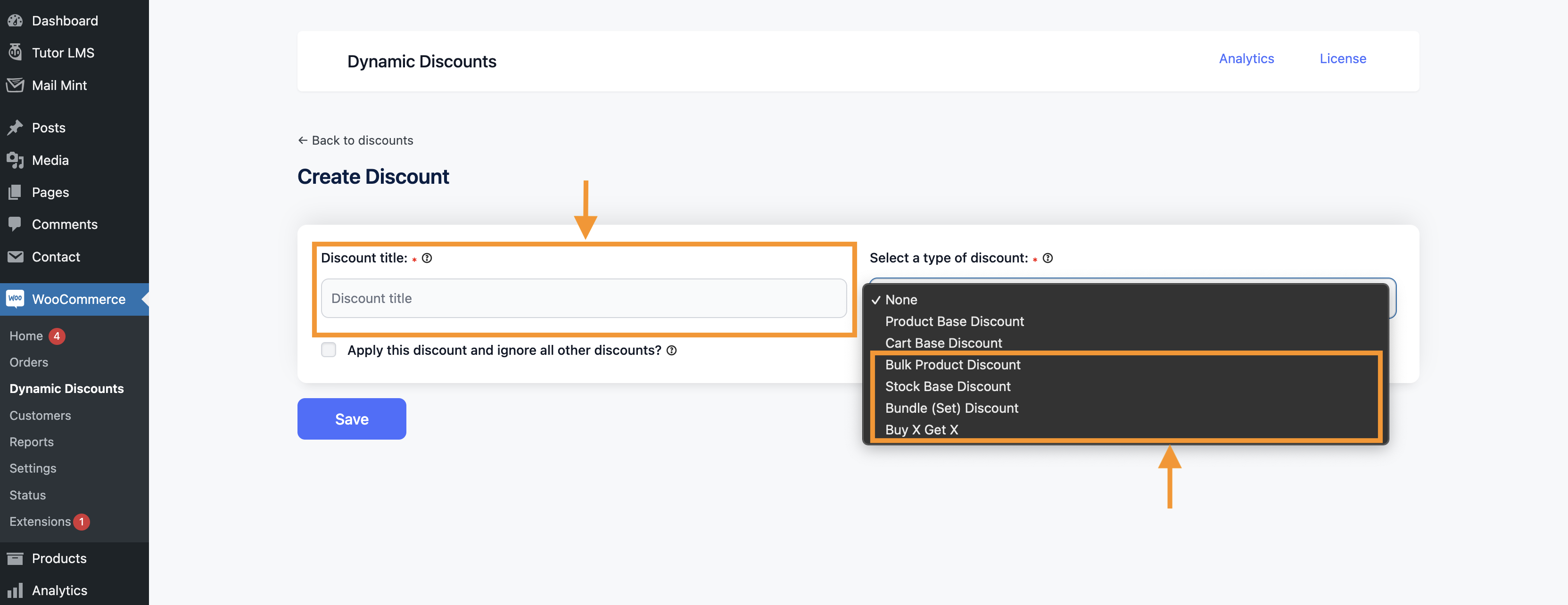Screen dimensions: 1568x605
Task: Click Back to discounts link
Action: click(x=355, y=140)
